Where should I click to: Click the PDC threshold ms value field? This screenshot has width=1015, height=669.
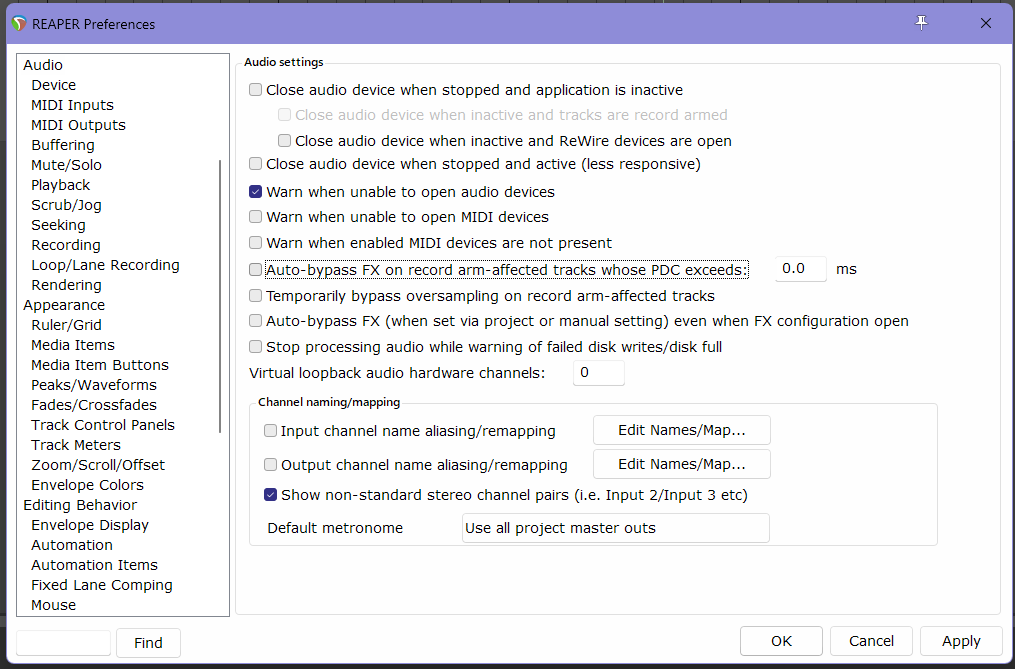(x=800, y=269)
